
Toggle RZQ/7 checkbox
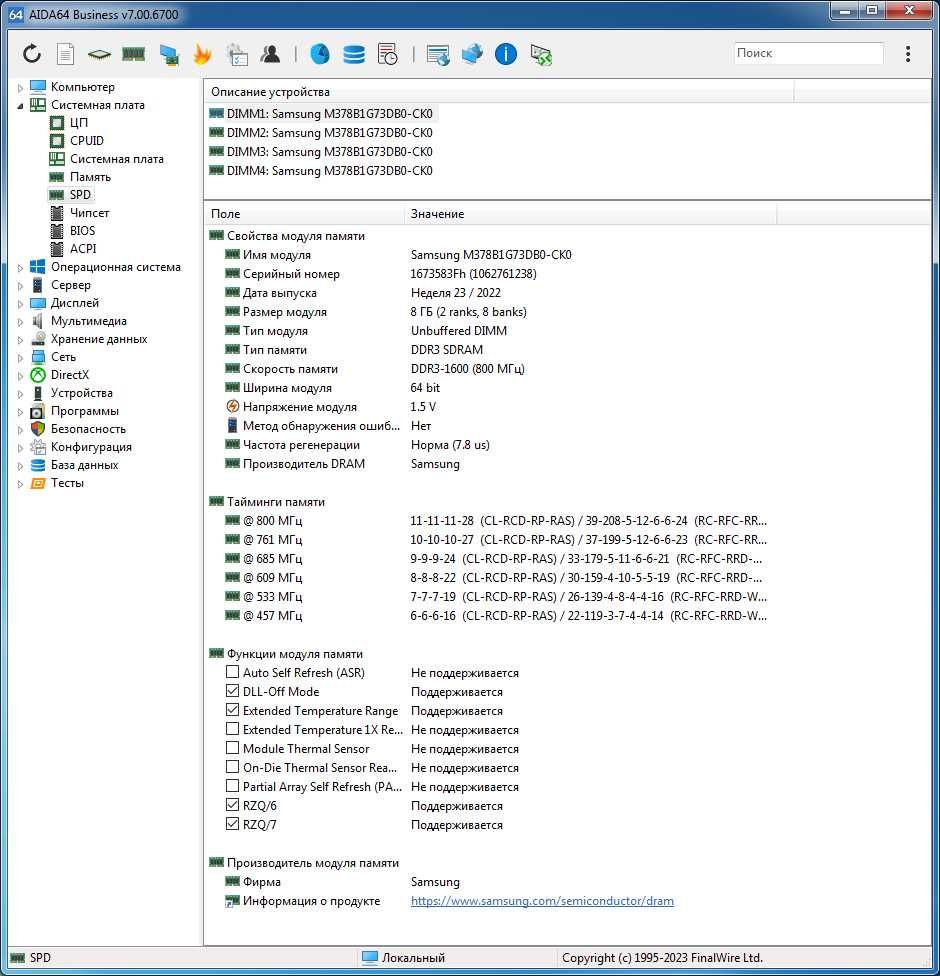(x=232, y=824)
